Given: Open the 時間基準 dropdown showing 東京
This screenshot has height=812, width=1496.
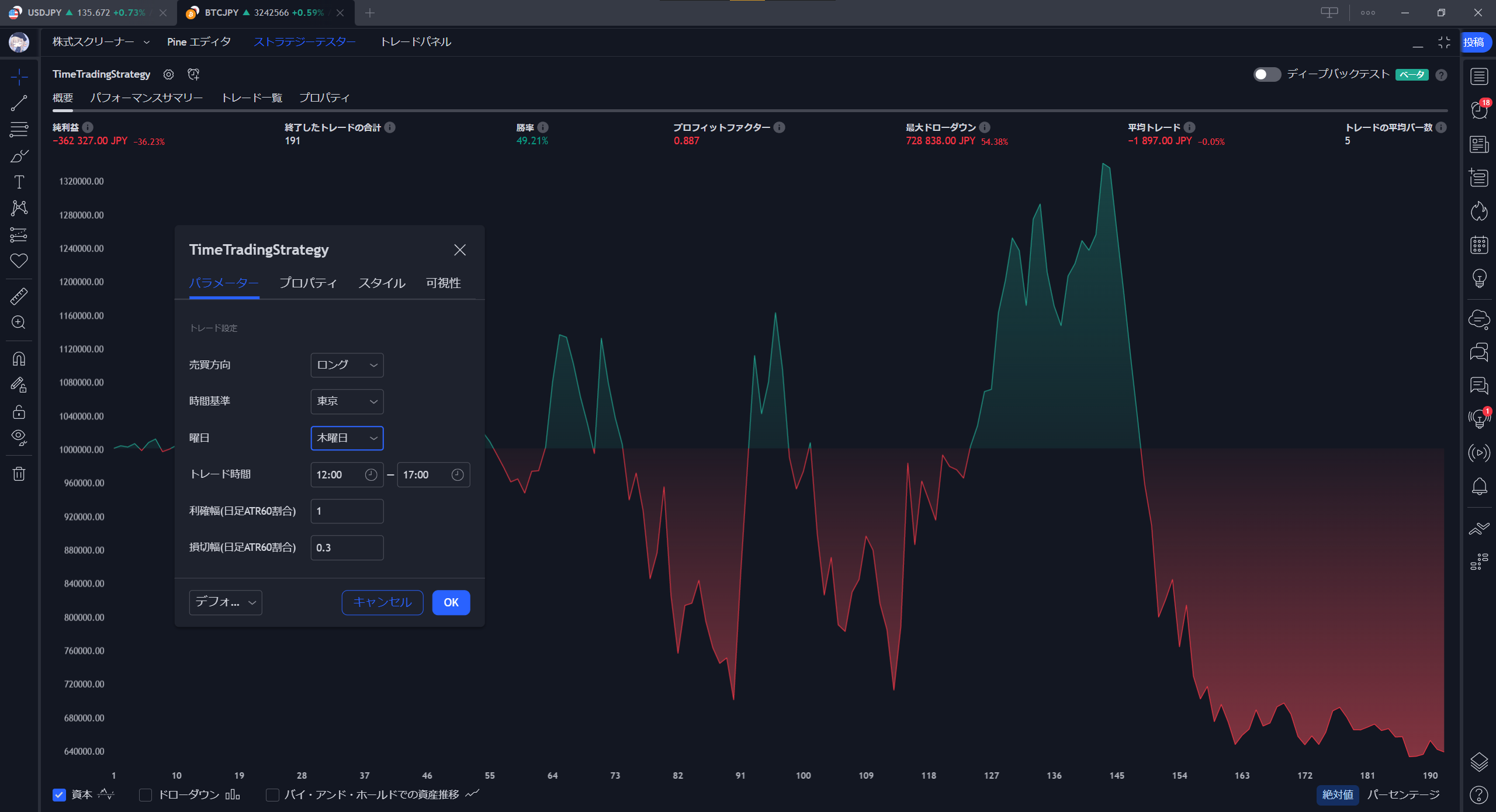Looking at the screenshot, I should 347,401.
